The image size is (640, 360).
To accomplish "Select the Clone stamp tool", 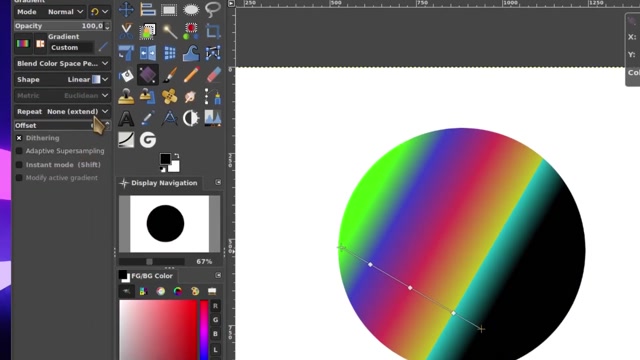I will 126,97.
